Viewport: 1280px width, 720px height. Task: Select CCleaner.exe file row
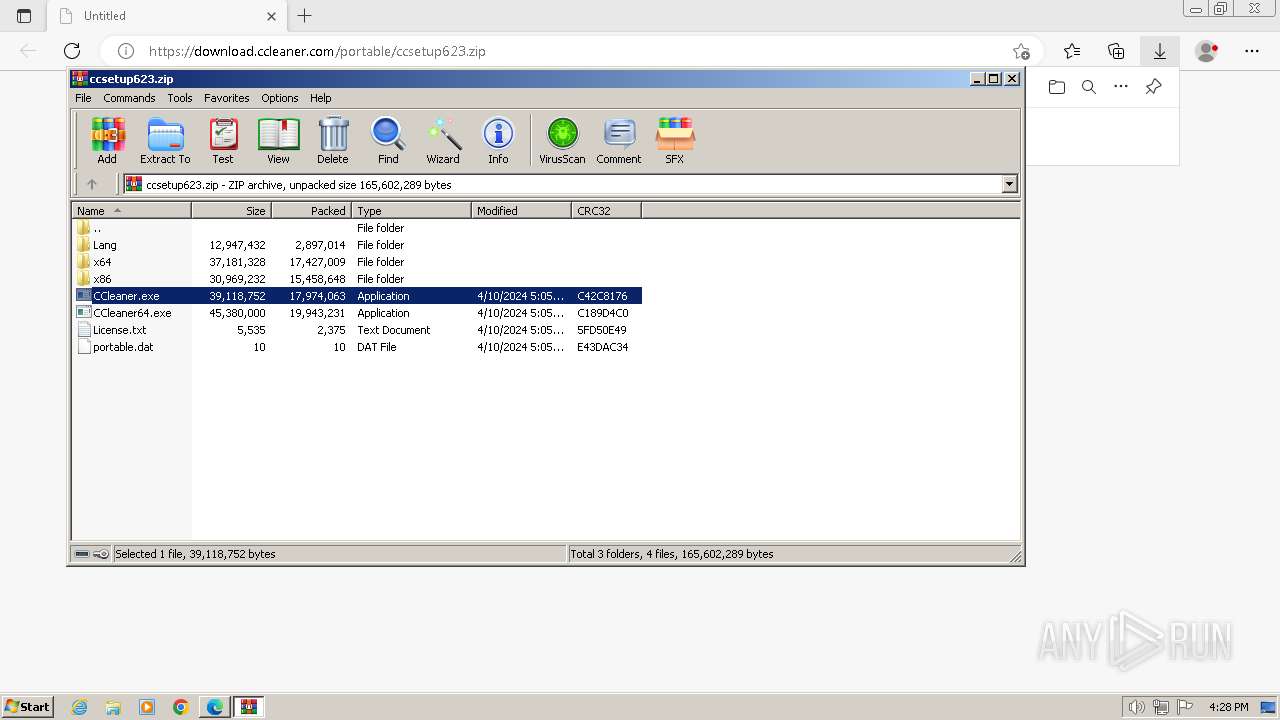tap(357, 296)
